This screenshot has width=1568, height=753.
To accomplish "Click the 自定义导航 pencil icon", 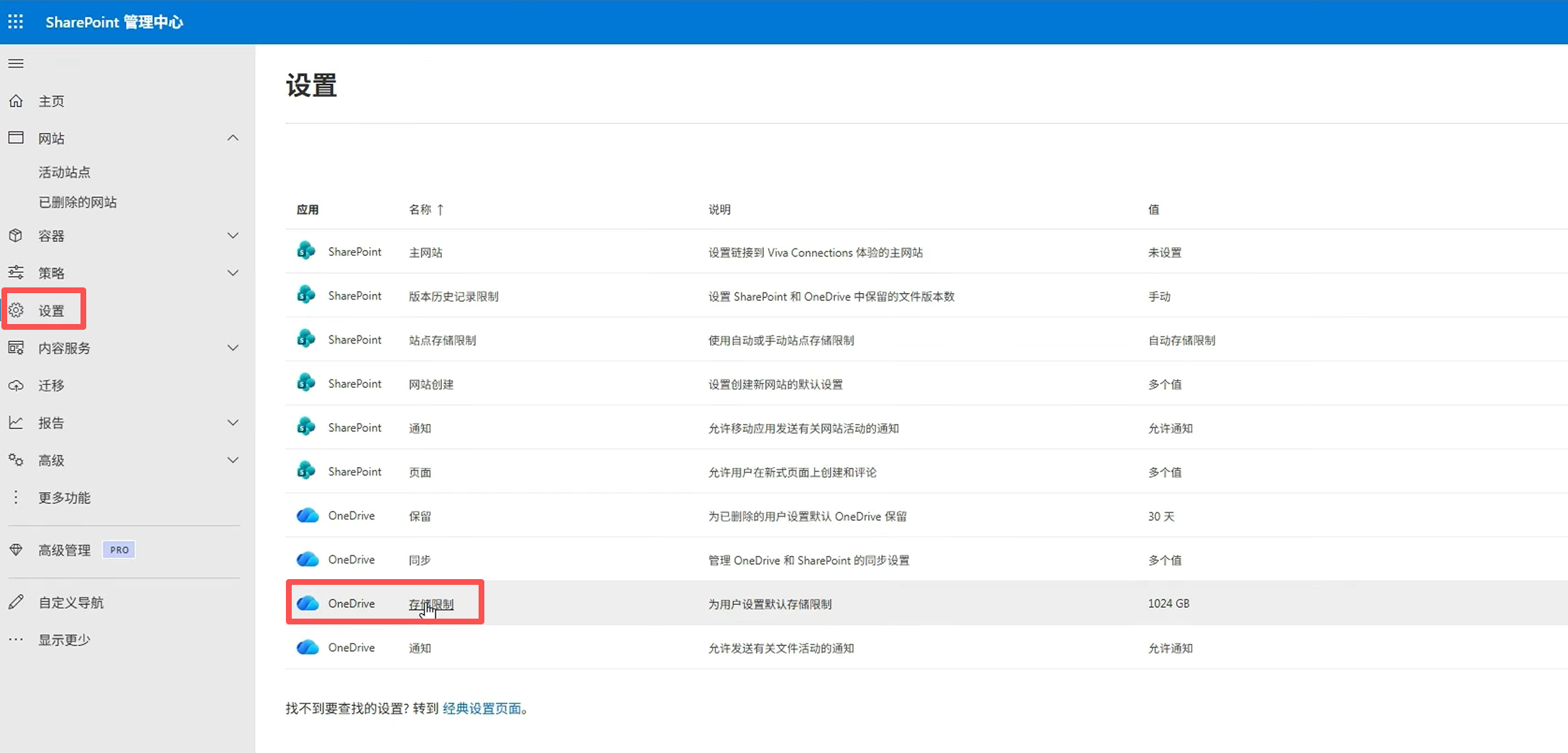I will click(16, 602).
